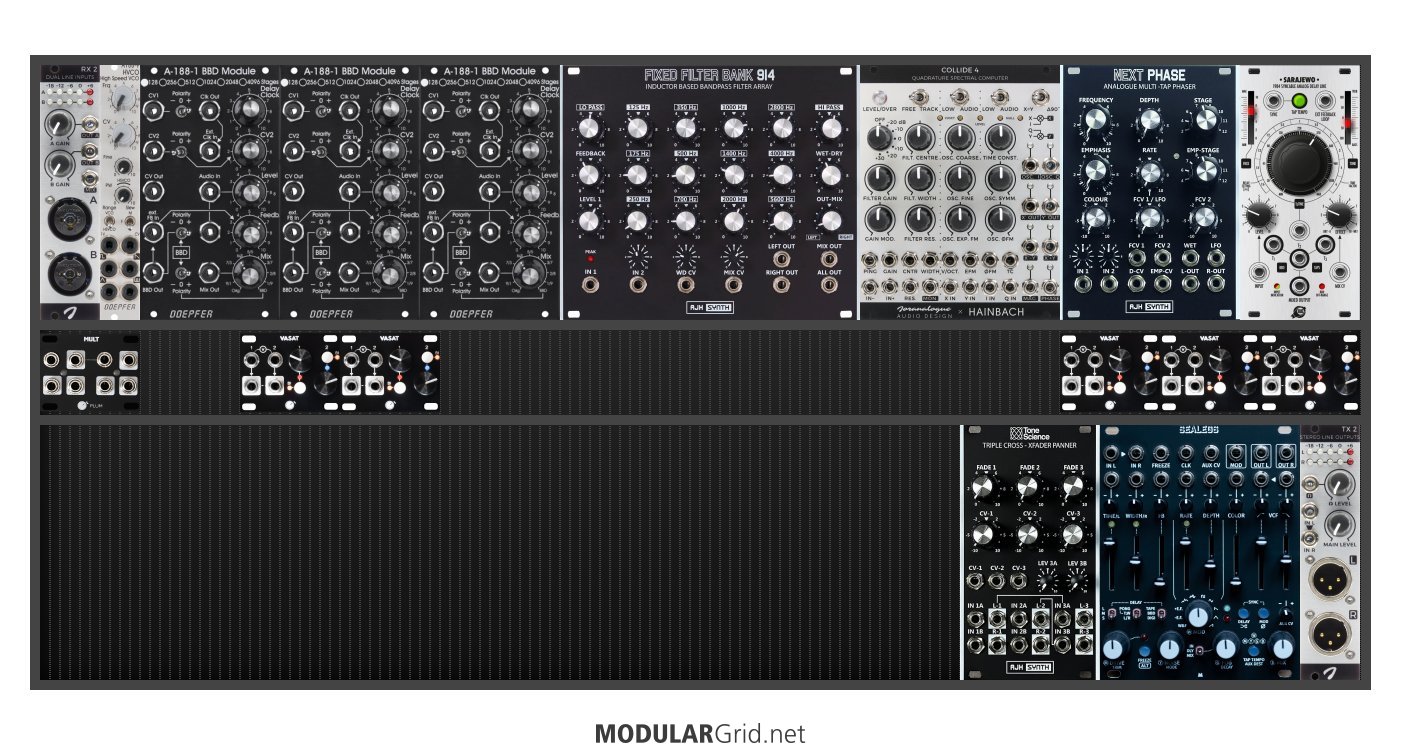Click the EFFECT knob on Sarajewo
Screen dimensions: 1401x755
pos(1339,215)
